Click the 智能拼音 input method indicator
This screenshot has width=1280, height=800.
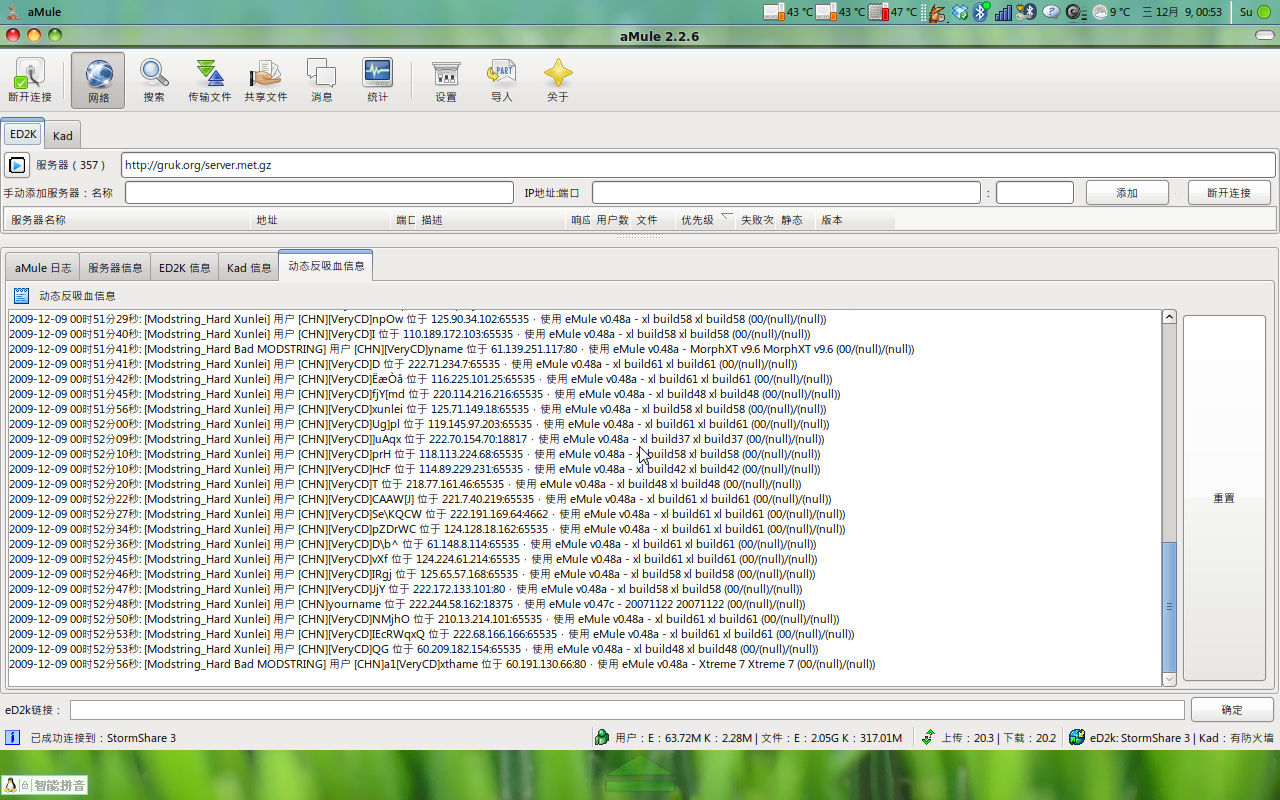click(x=45, y=785)
